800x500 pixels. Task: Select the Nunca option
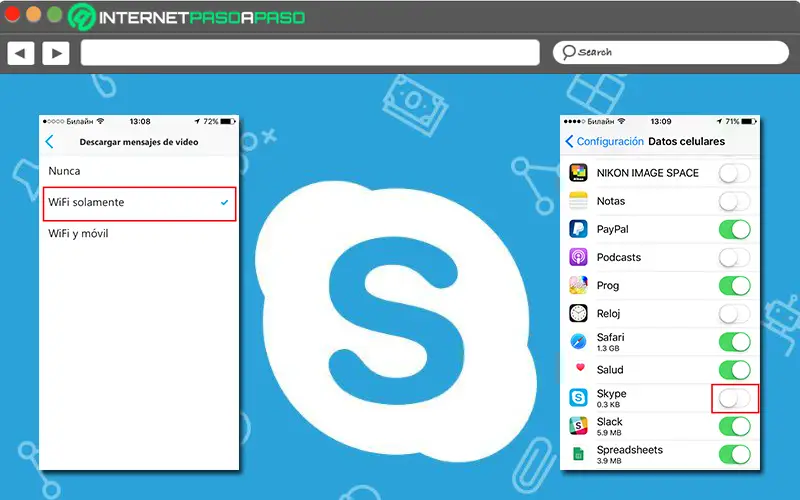pos(139,171)
